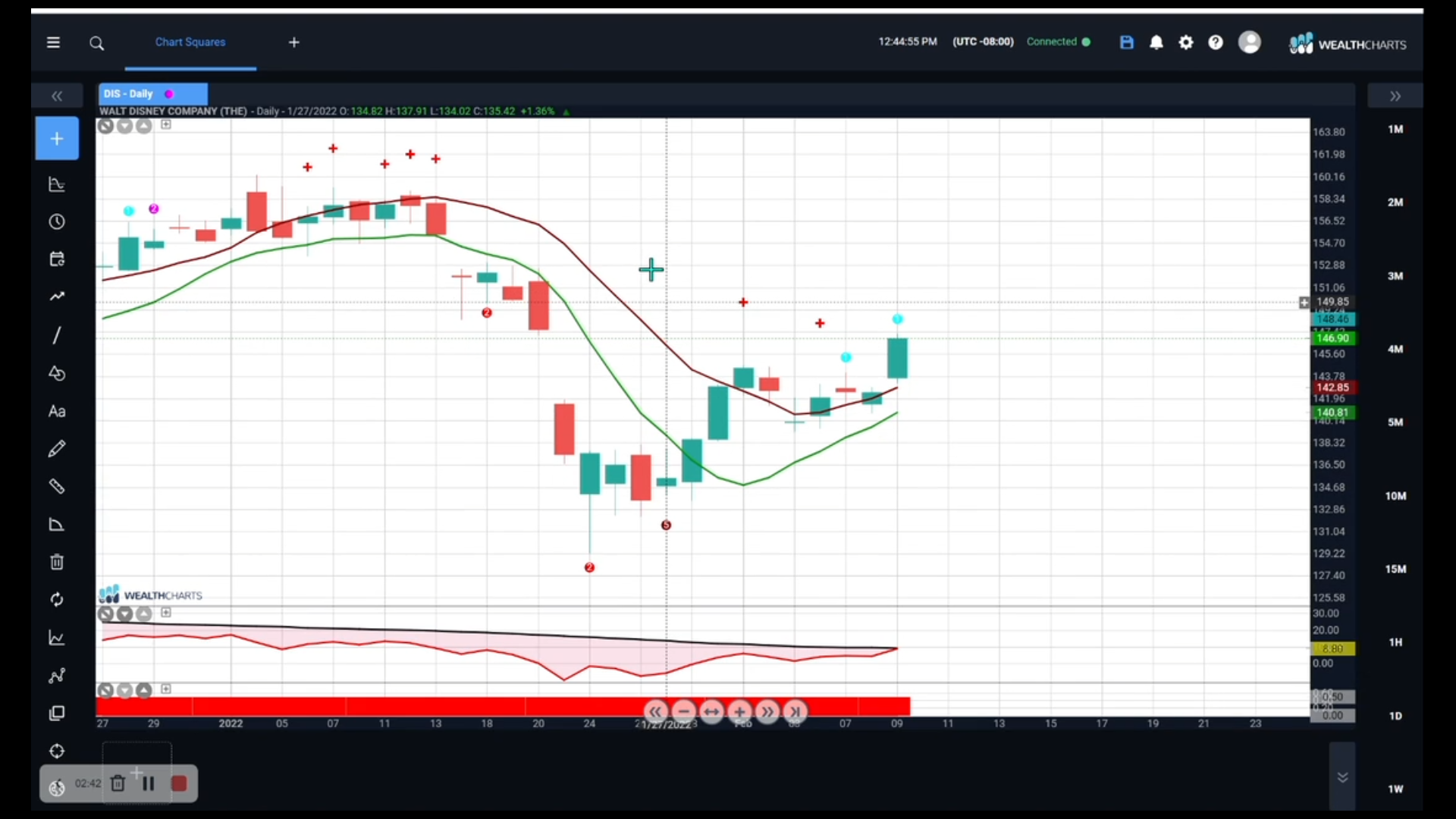Move the main price pane down
The height and width of the screenshot is (819, 1456).
(x=125, y=126)
